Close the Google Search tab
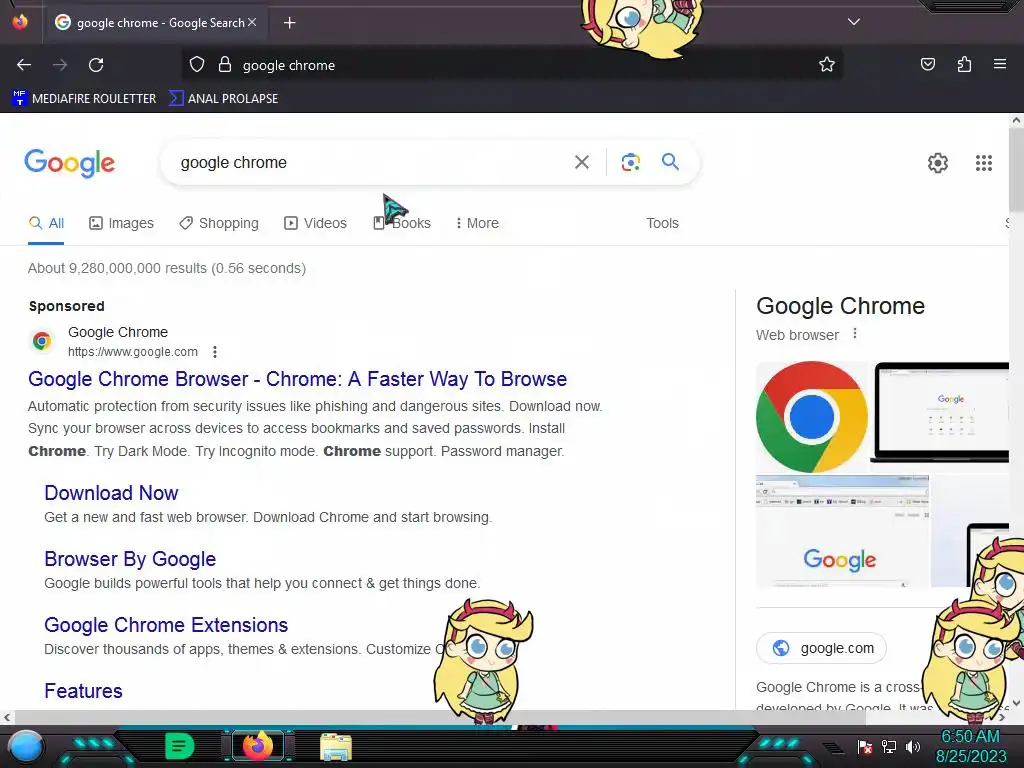Image resolution: width=1024 pixels, height=768 pixels. 252,22
